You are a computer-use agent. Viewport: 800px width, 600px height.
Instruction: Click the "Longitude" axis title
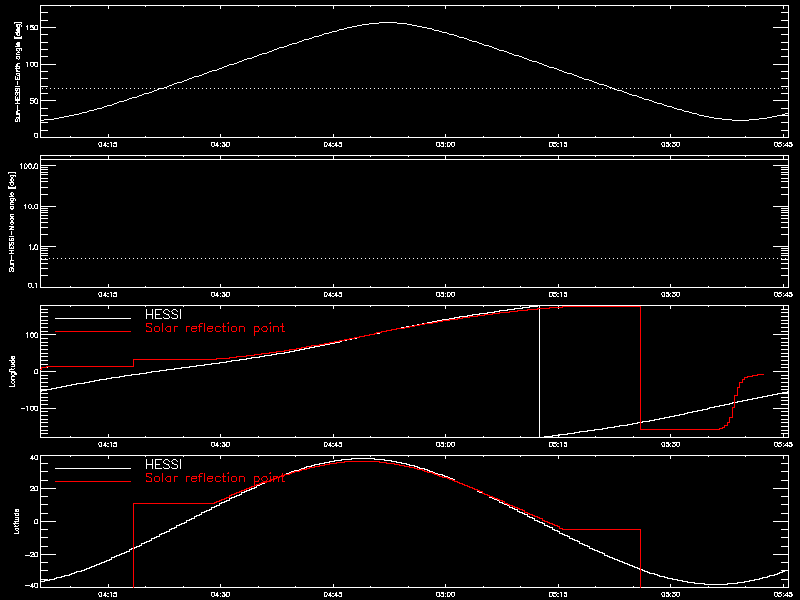point(13,371)
